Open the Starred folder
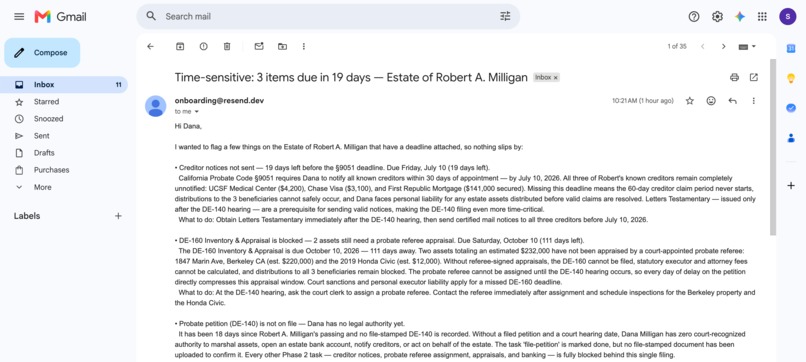This screenshot has width=806, height=362. [46, 102]
